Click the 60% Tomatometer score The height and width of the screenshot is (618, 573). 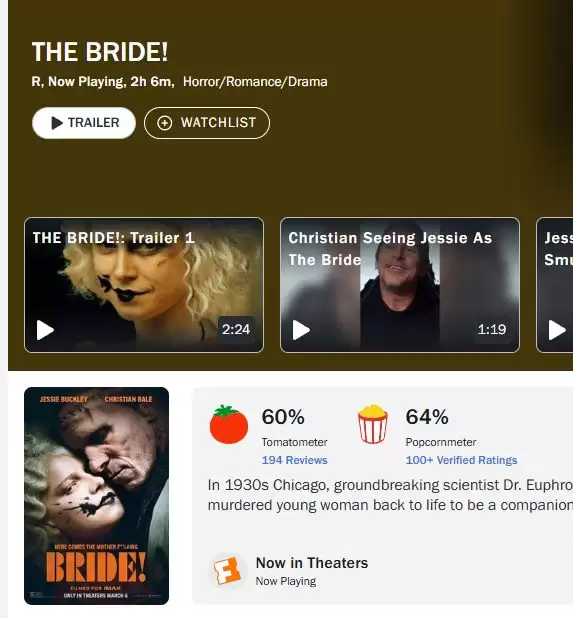[283, 417]
